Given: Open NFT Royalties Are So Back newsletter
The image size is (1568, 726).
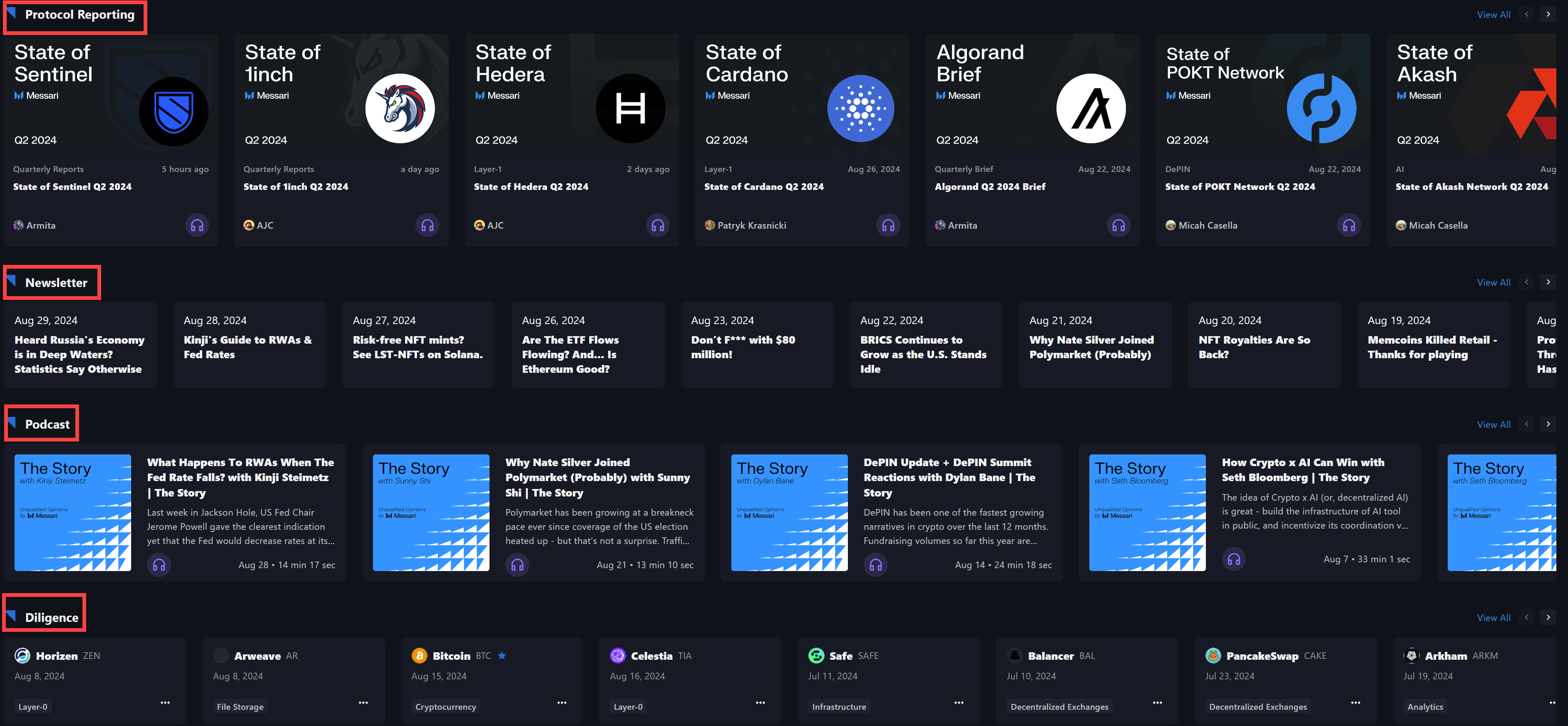Looking at the screenshot, I should coord(1264,345).
